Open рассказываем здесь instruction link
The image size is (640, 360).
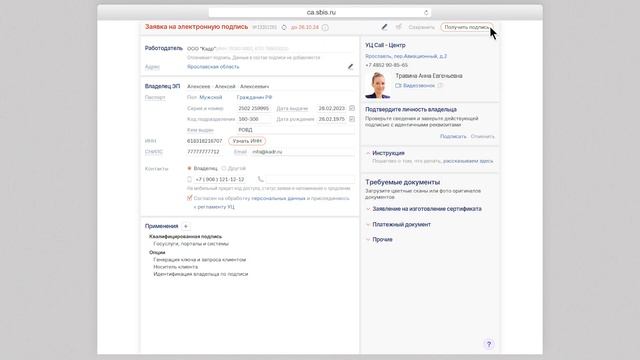[468, 161]
